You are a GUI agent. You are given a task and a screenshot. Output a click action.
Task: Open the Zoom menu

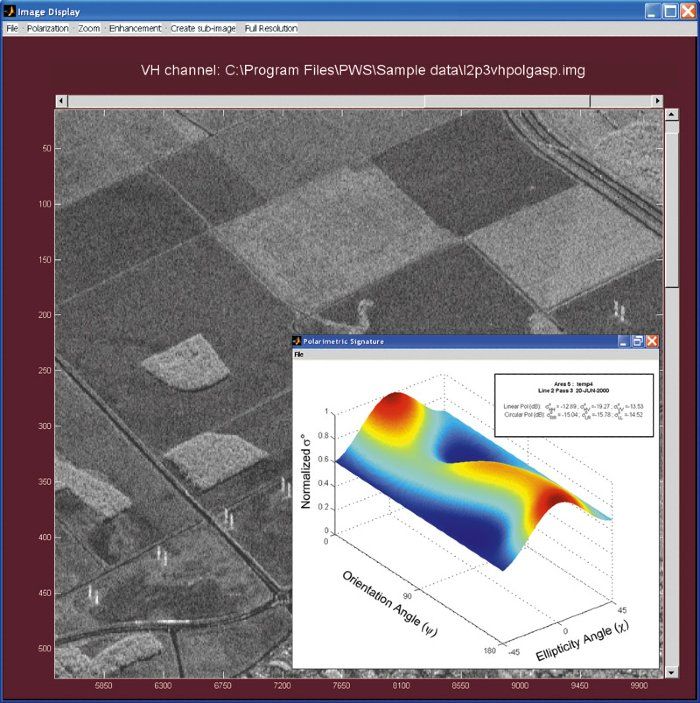[x=89, y=28]
